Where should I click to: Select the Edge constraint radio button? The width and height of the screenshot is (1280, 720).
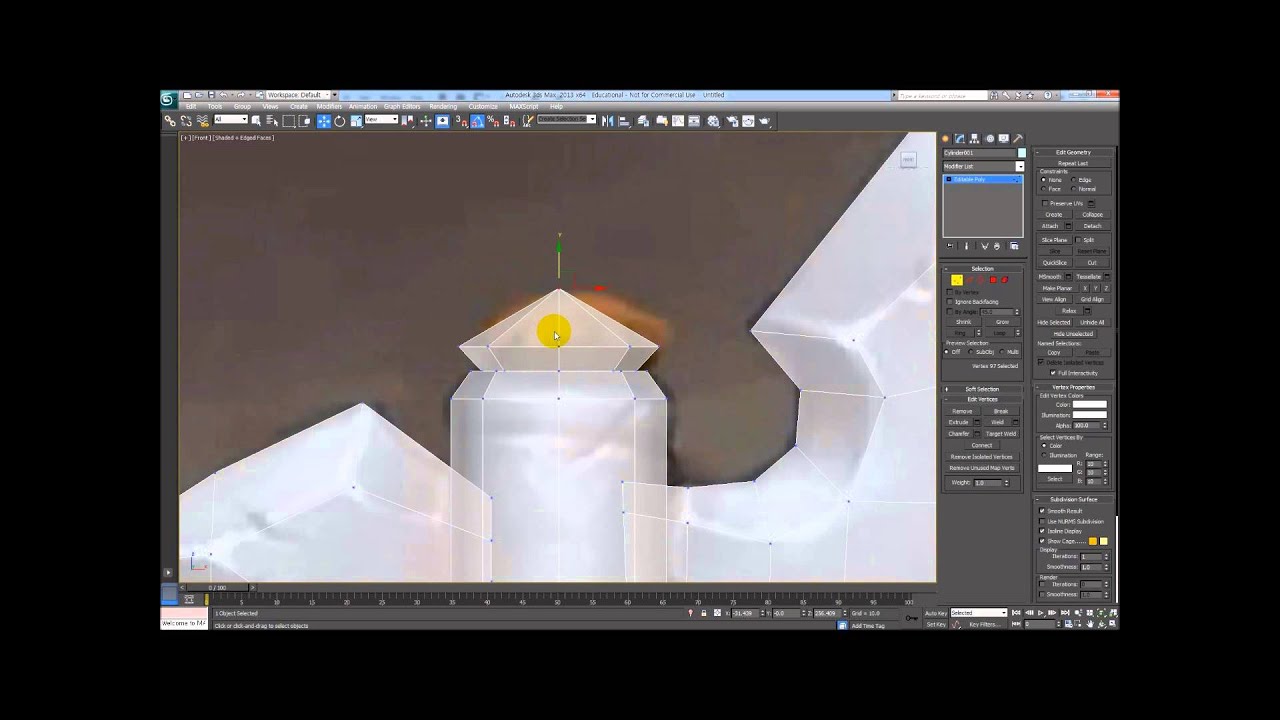1074,180
